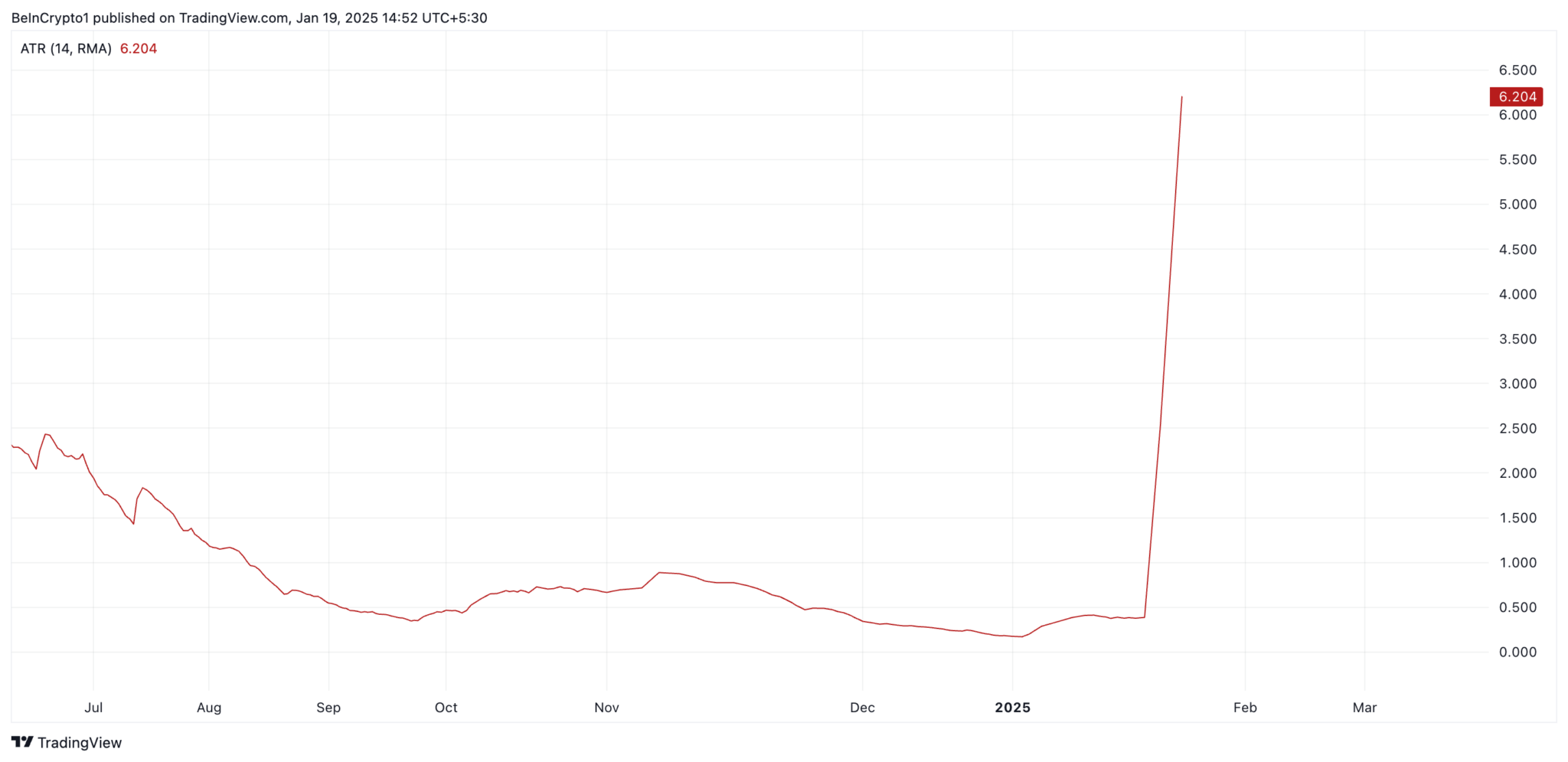Click the Mar time axis marker
The image size is (1568, 762).
click(x=1364, y=708)
